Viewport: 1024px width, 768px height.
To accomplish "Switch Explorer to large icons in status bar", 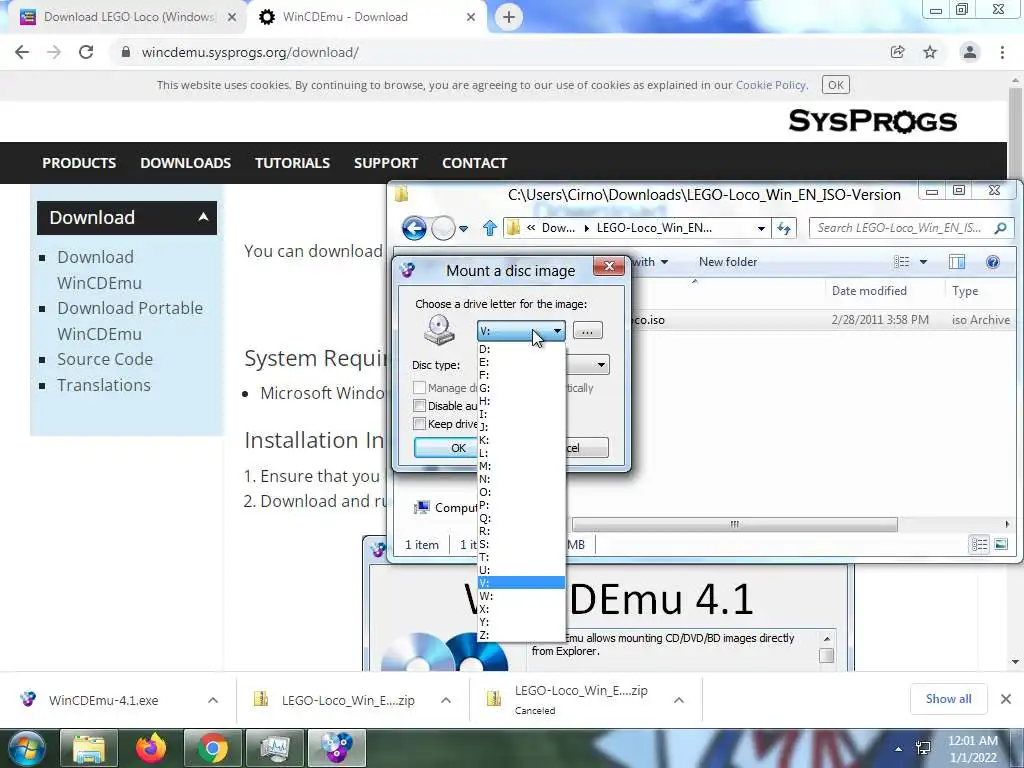I will coord(1000,544).
